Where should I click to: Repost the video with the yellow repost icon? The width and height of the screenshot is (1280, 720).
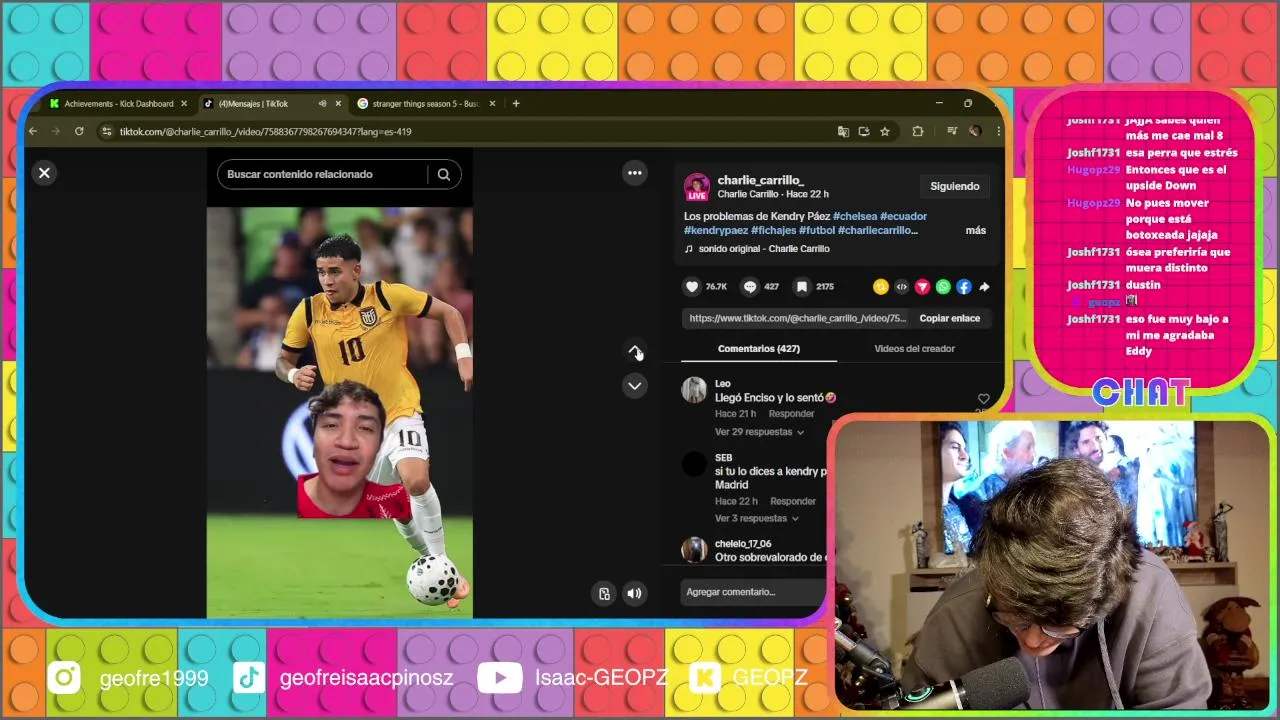pos(880,287)
